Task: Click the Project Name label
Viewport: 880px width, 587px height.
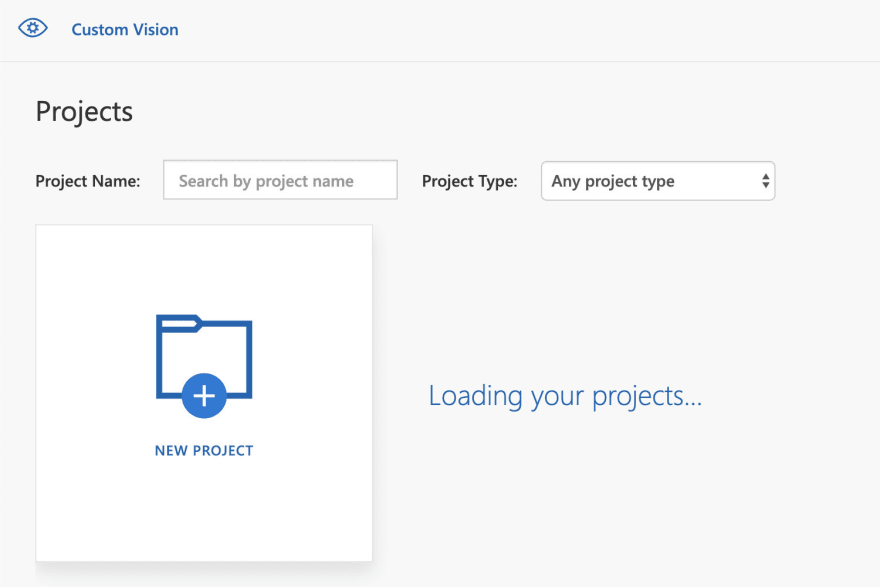Action: click(88, 181)
